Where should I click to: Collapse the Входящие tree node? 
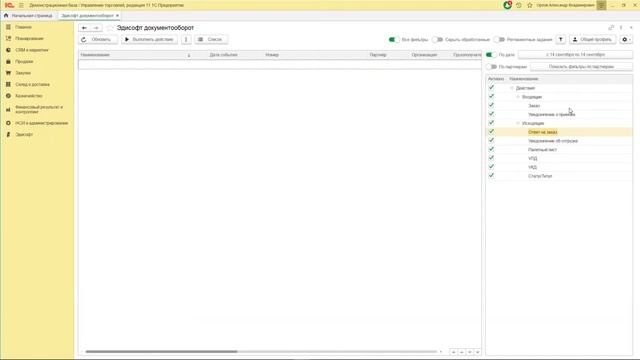click(x=518, y=97)
